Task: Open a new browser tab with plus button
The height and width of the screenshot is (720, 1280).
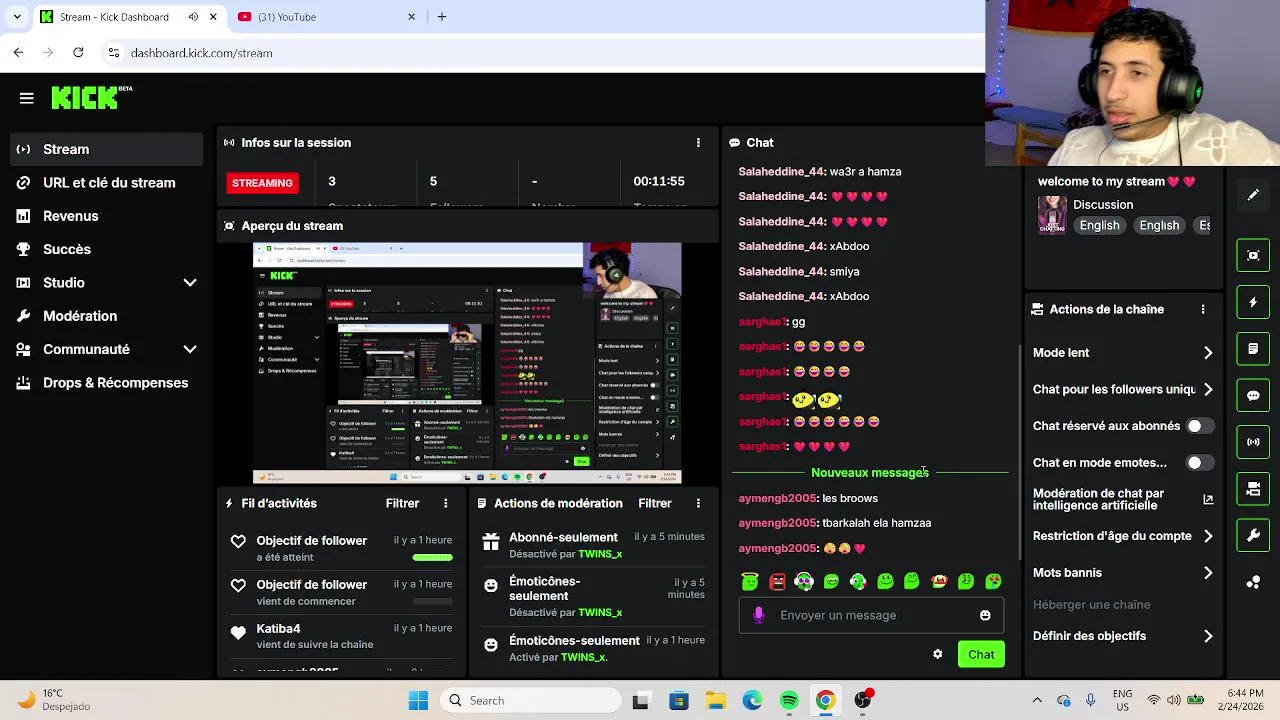Action: (x=442, y=17)
